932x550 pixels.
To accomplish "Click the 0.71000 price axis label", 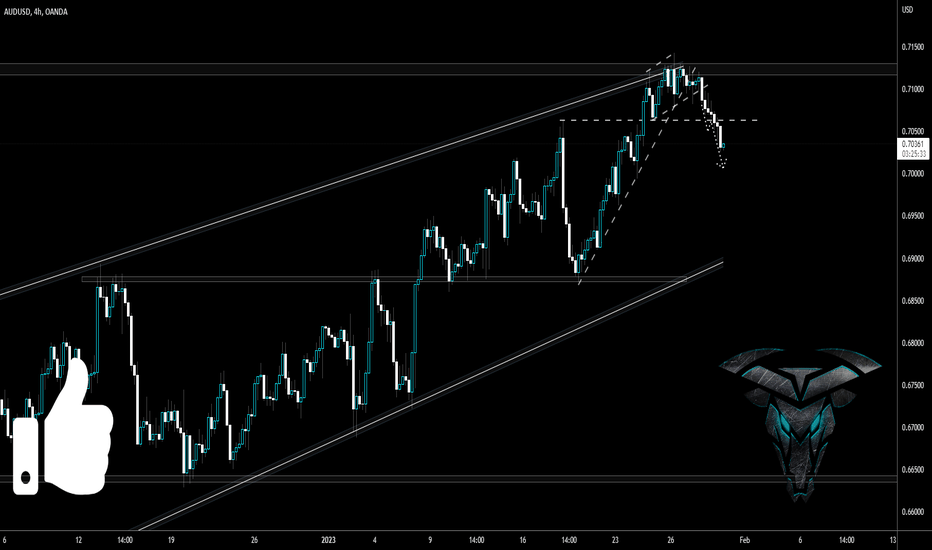I will pyautogui.click(x=913, y=89).
